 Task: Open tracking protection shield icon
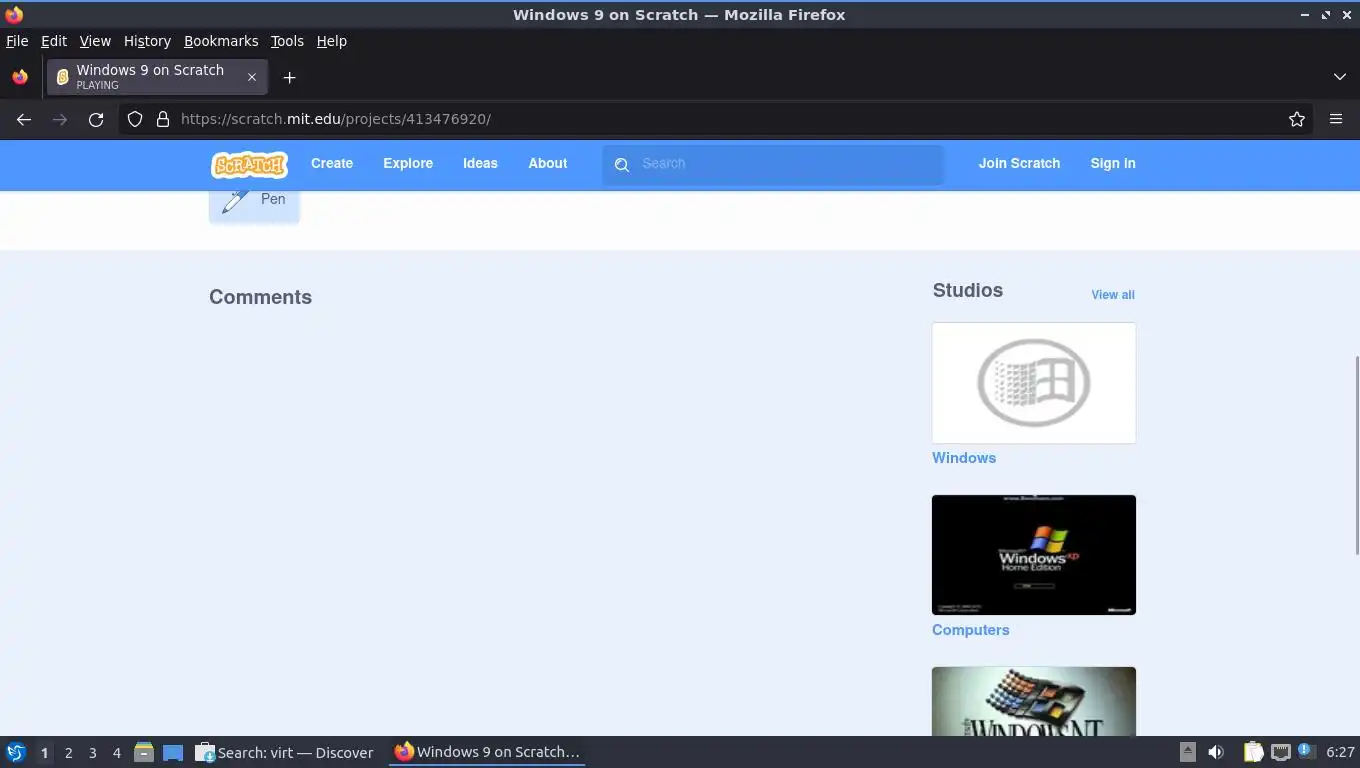pos(135,119)
